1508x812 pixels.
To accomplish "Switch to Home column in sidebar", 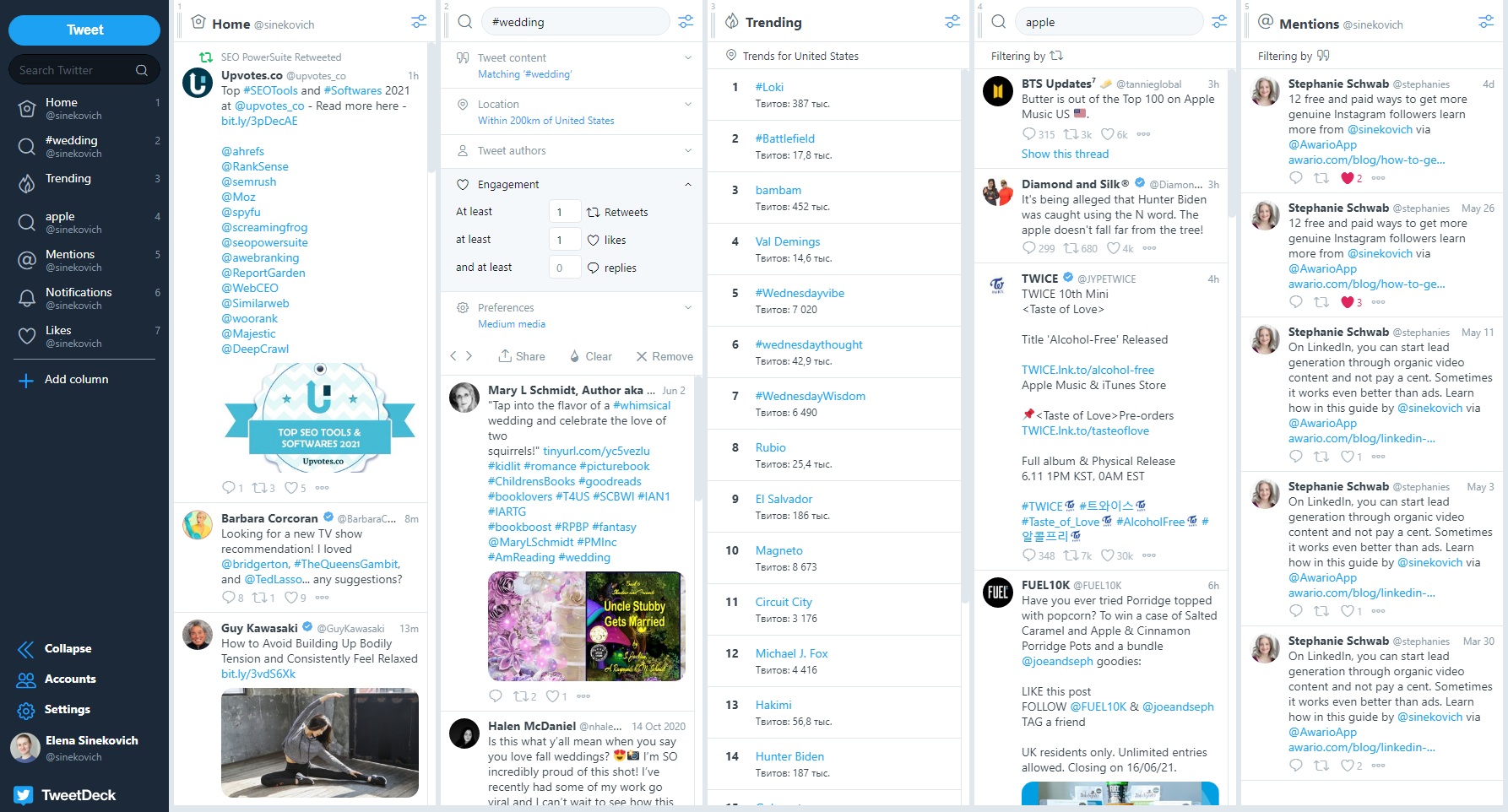I will [84, 108].
